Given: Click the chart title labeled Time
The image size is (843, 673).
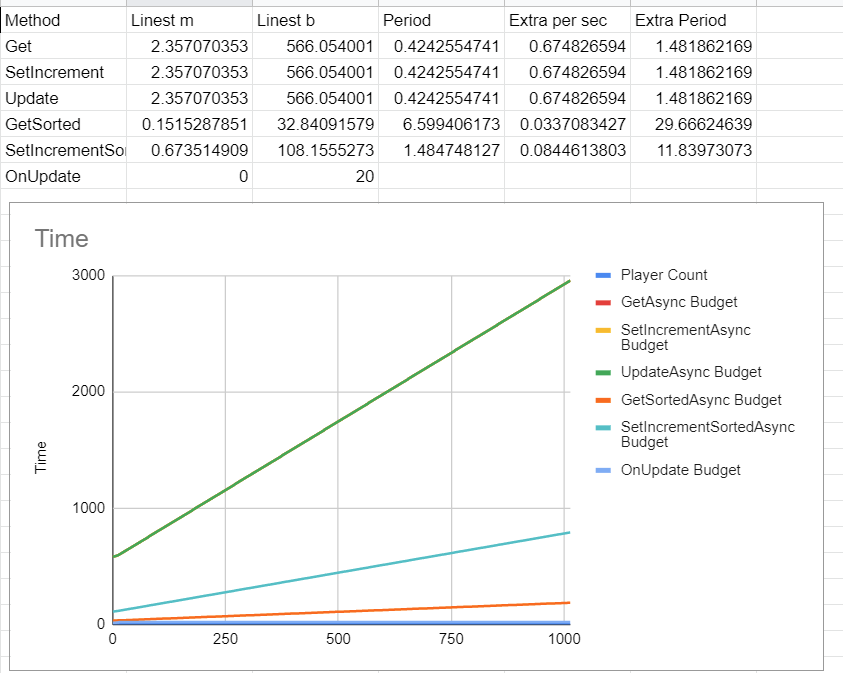Looking at the screenshot, I should point(63,238).
